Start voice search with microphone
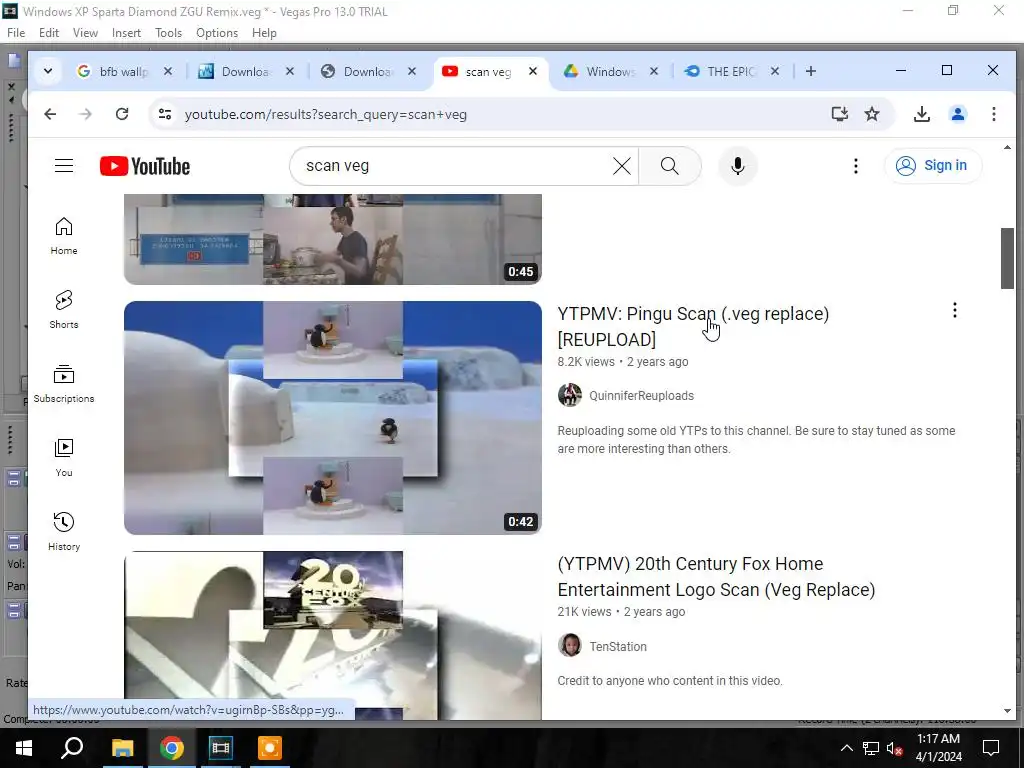Viewport: 1024px width, 768px height. (x=738, y=166)
